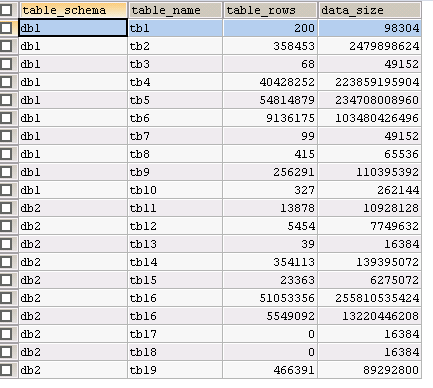
Task: Select the tb14 table_name cell
Action: pyautogui.click(x=175, y=262)
